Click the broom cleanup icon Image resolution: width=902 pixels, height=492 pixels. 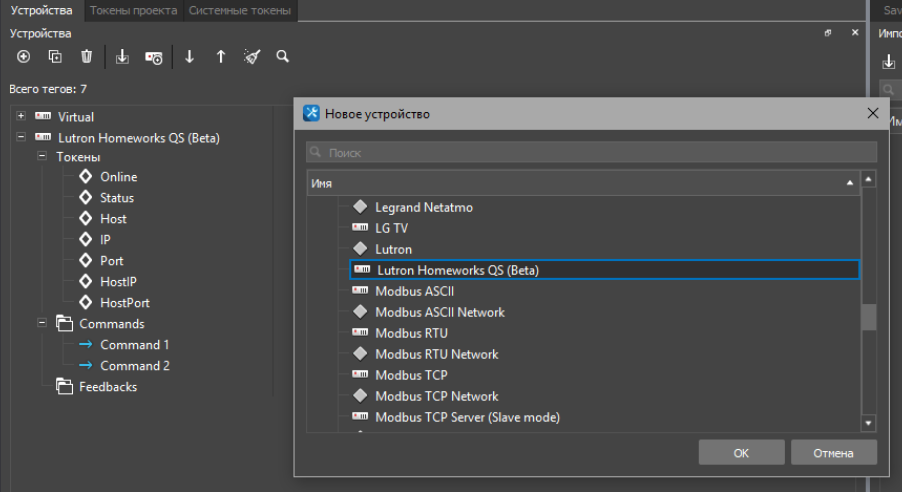coord(252,57)
